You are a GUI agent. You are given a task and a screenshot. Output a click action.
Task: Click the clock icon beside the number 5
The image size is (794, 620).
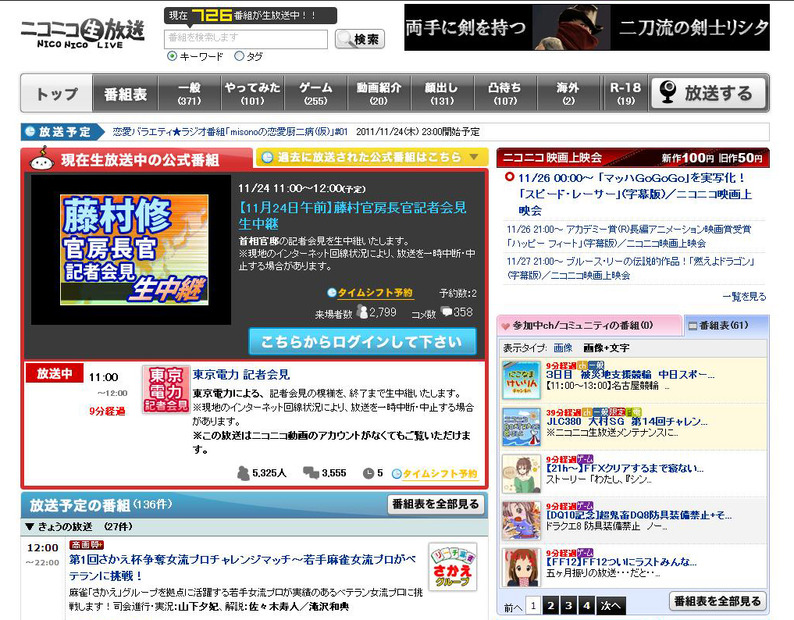[368, 473]
